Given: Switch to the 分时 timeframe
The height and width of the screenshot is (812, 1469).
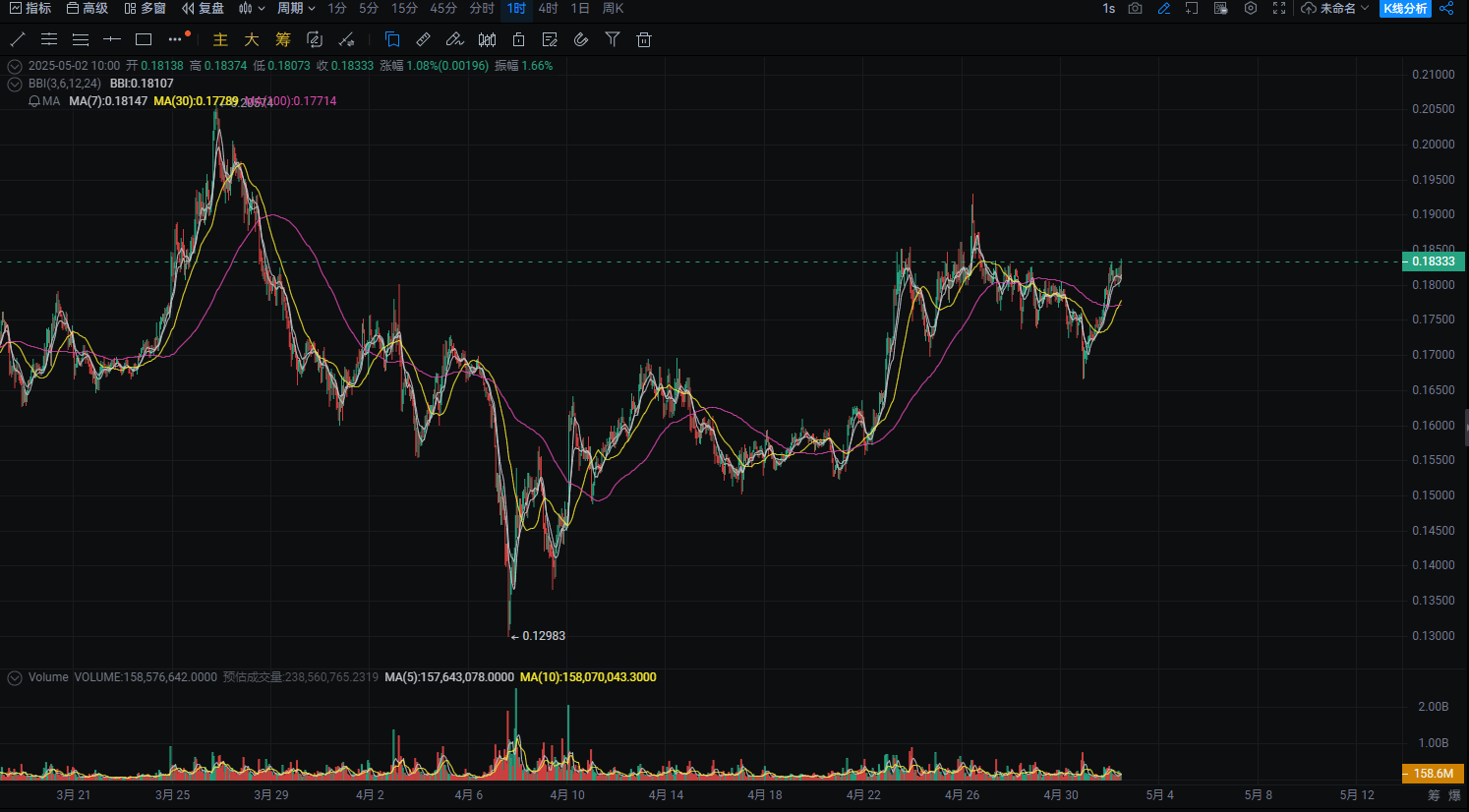Looking at the screenshot, I should point(482,8).
